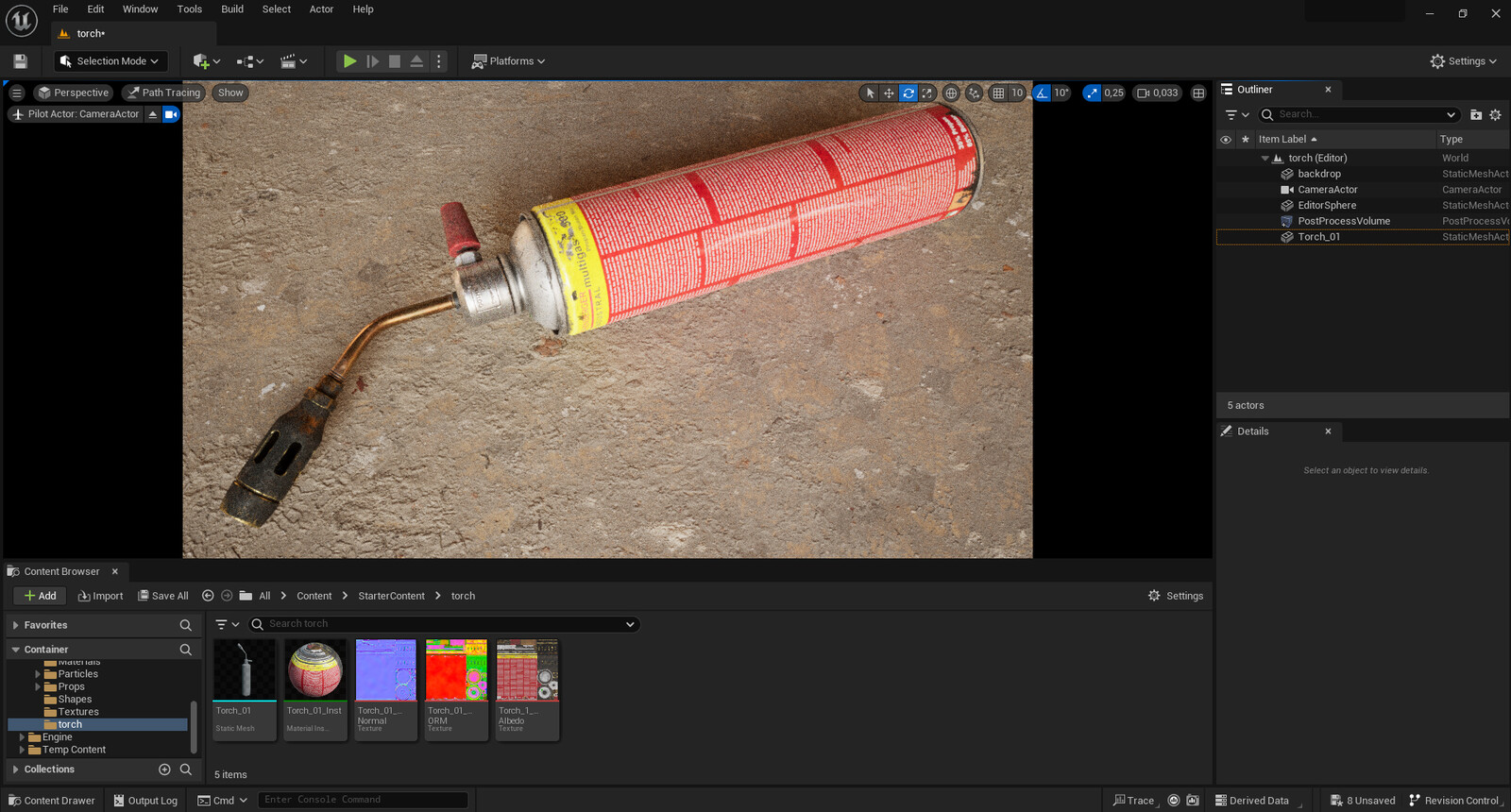Click the Outliner add folder icon
The width and height of the screenshot is (1511, 812).
(1476, 115)
